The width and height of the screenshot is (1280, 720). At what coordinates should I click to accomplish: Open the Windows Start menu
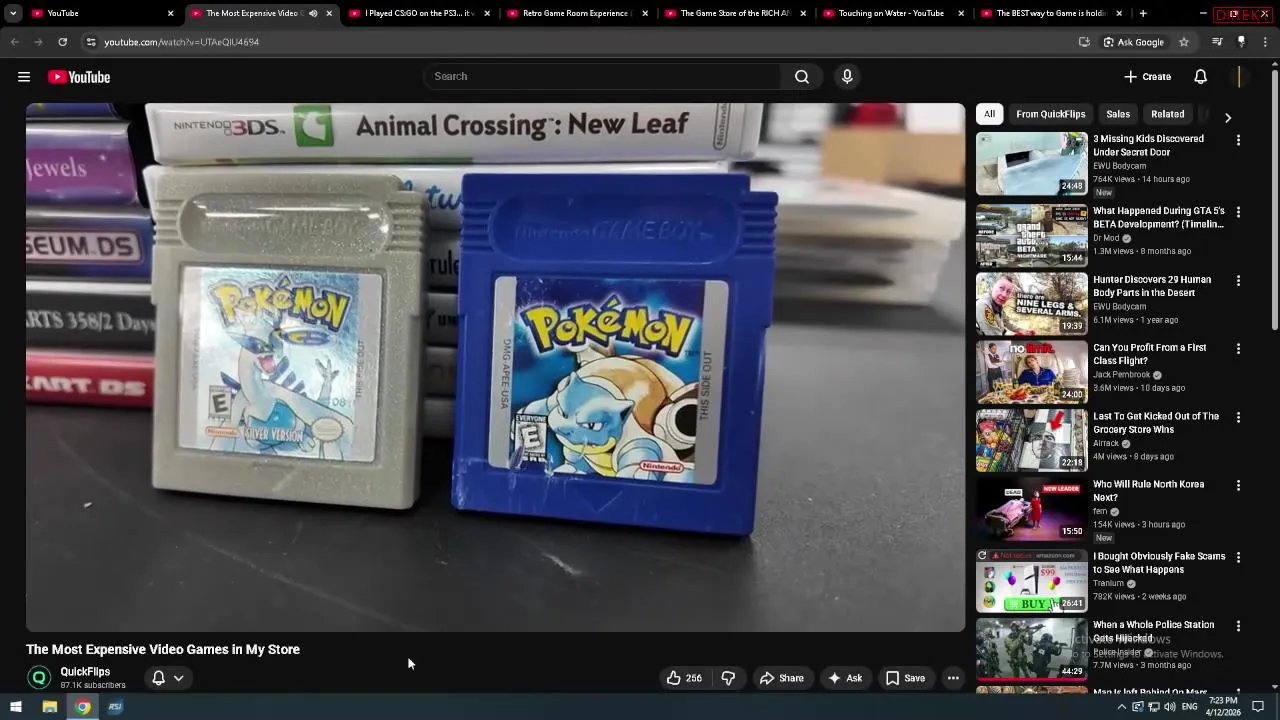pos(16,707)
